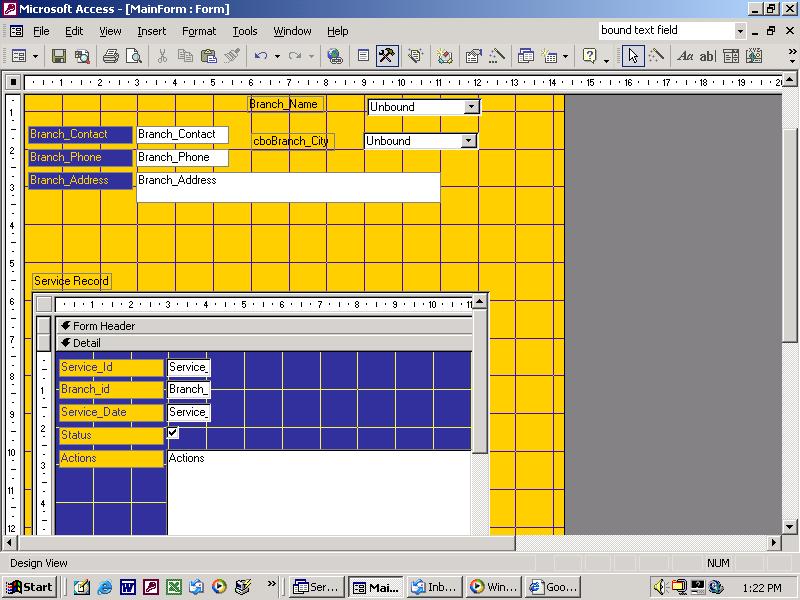The height and width of the screenshot is (600, 800).
Task: Open the Branch_Name Unbound combo arrow
Action: [x=471, y=107]
